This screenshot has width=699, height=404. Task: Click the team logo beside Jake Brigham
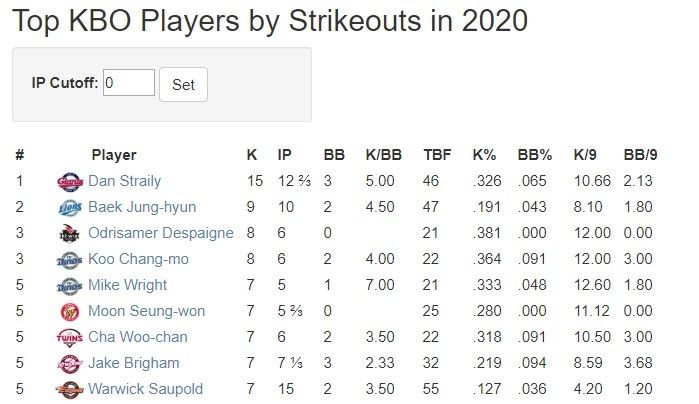(x=71, y=363)
